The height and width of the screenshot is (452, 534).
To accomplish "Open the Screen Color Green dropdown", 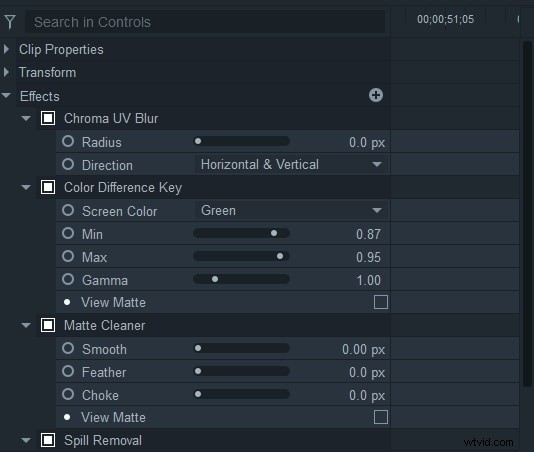I will click(x=291, y=211).
